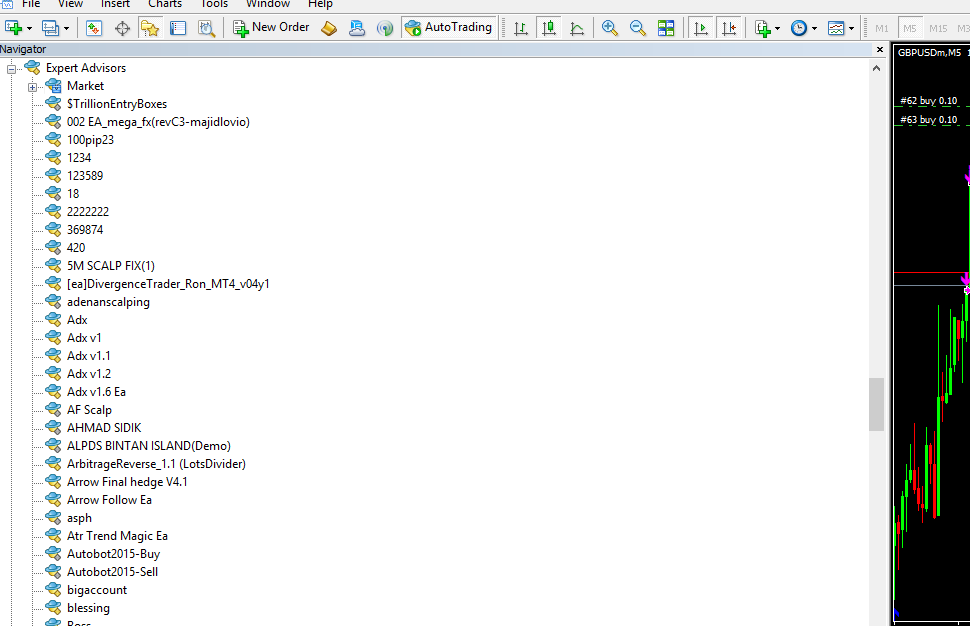
Task: Open the Charts menu
Action: (x=165, y=4)
